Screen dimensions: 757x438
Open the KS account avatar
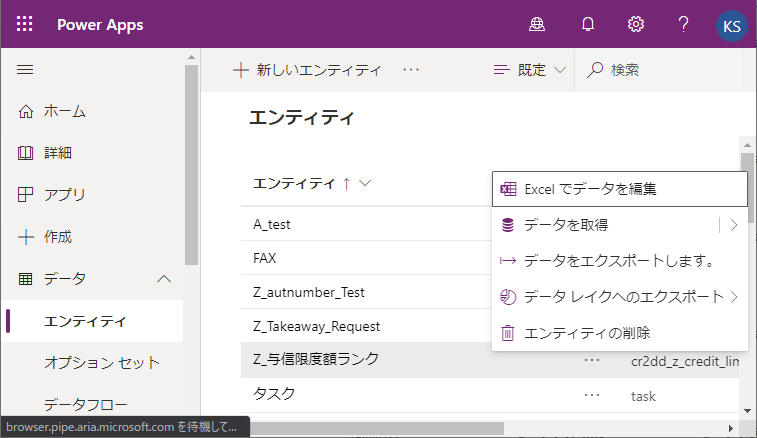point(732,26)
